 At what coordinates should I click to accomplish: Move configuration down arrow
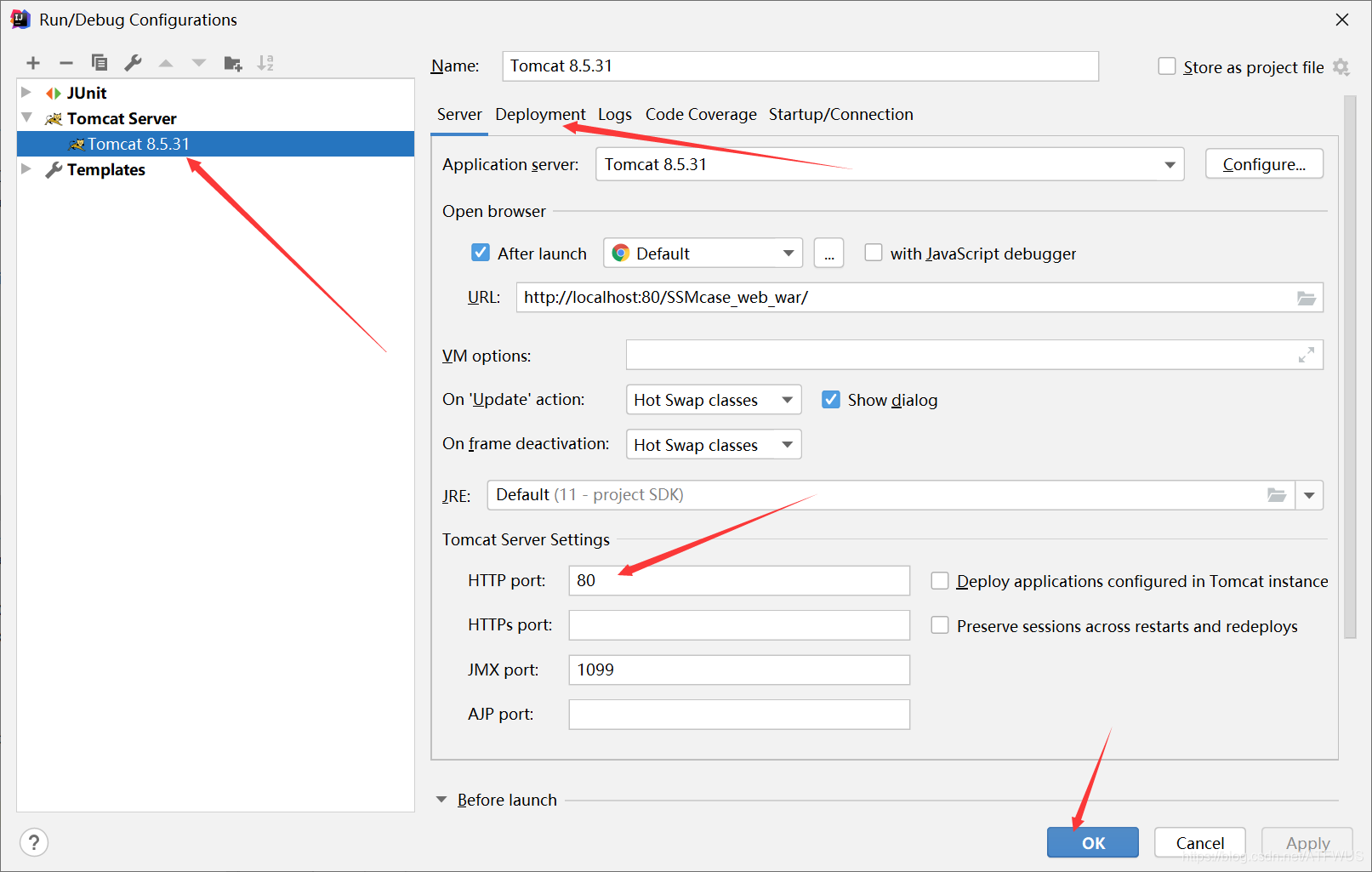tap(199, 63)
